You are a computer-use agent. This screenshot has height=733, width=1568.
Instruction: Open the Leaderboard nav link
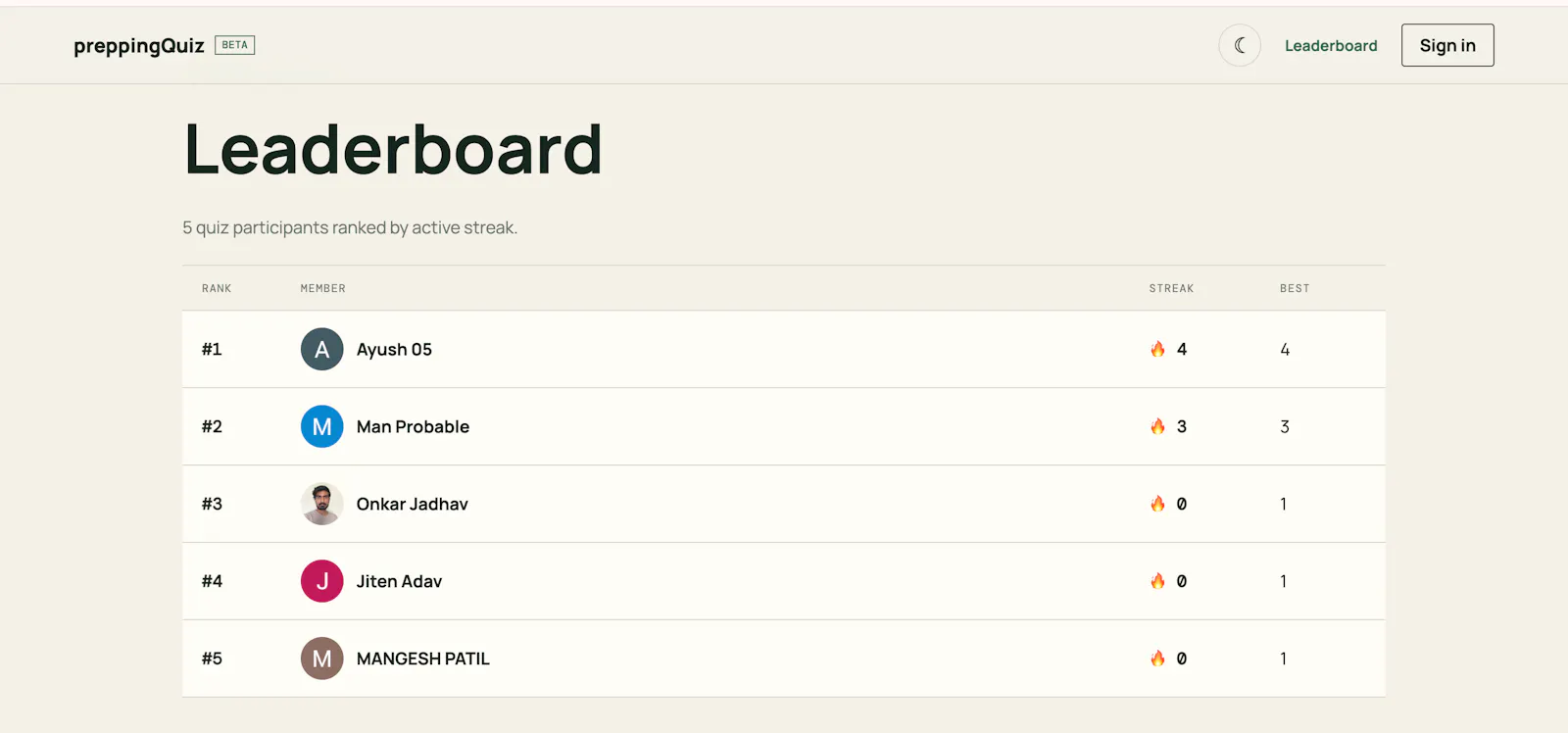(1331, 46)
